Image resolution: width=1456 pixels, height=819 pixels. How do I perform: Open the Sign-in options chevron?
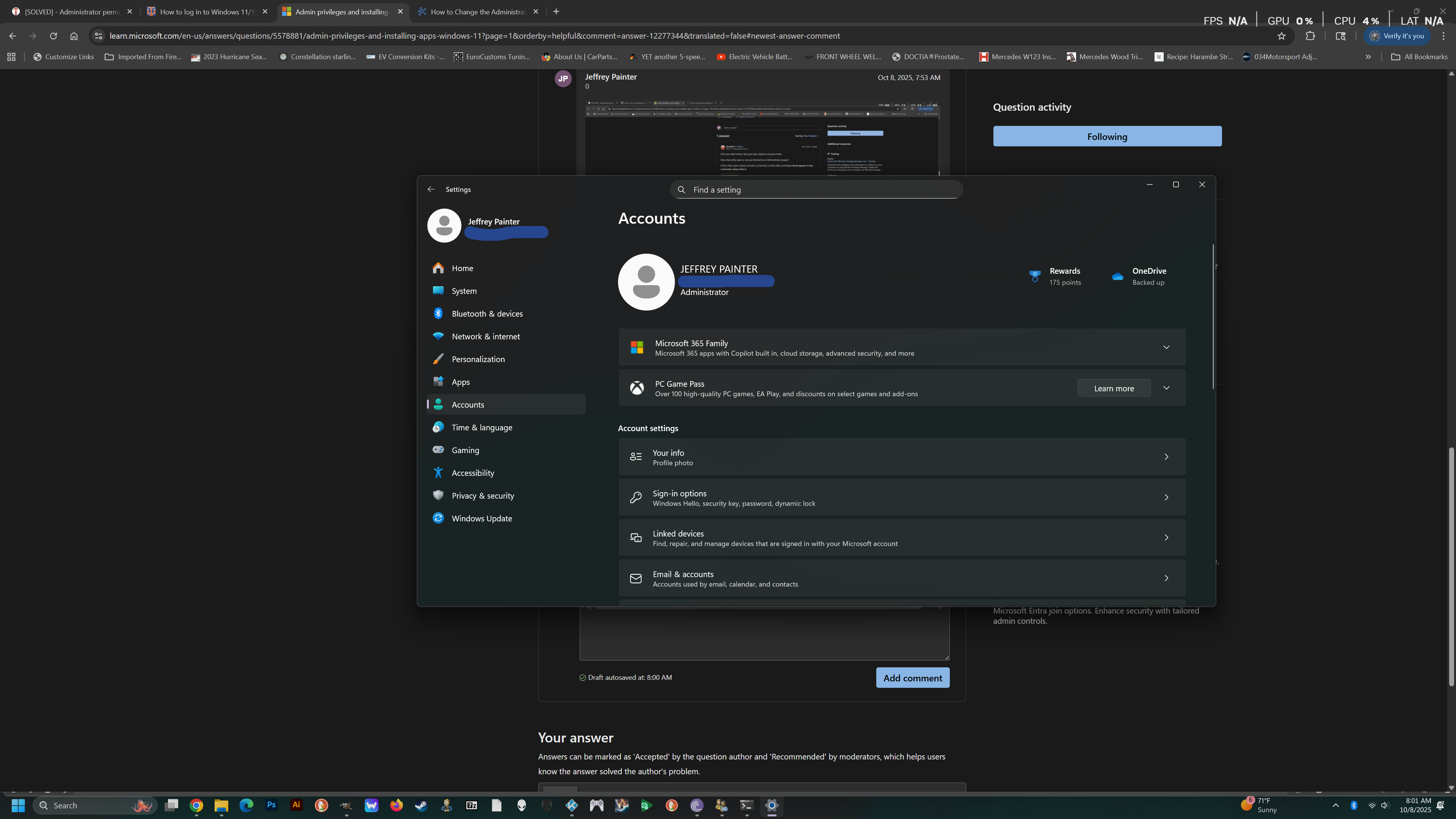click(1166, 497)
